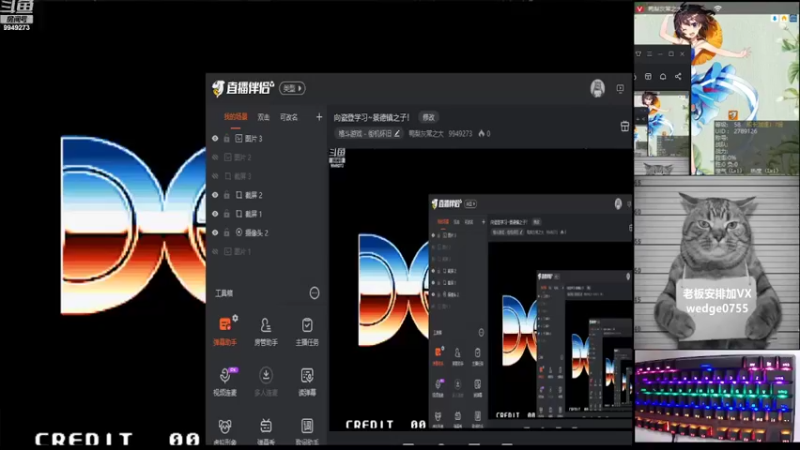Switch to the middle scene tab
Screen dimensions: 800x450
tap(263, 117)
